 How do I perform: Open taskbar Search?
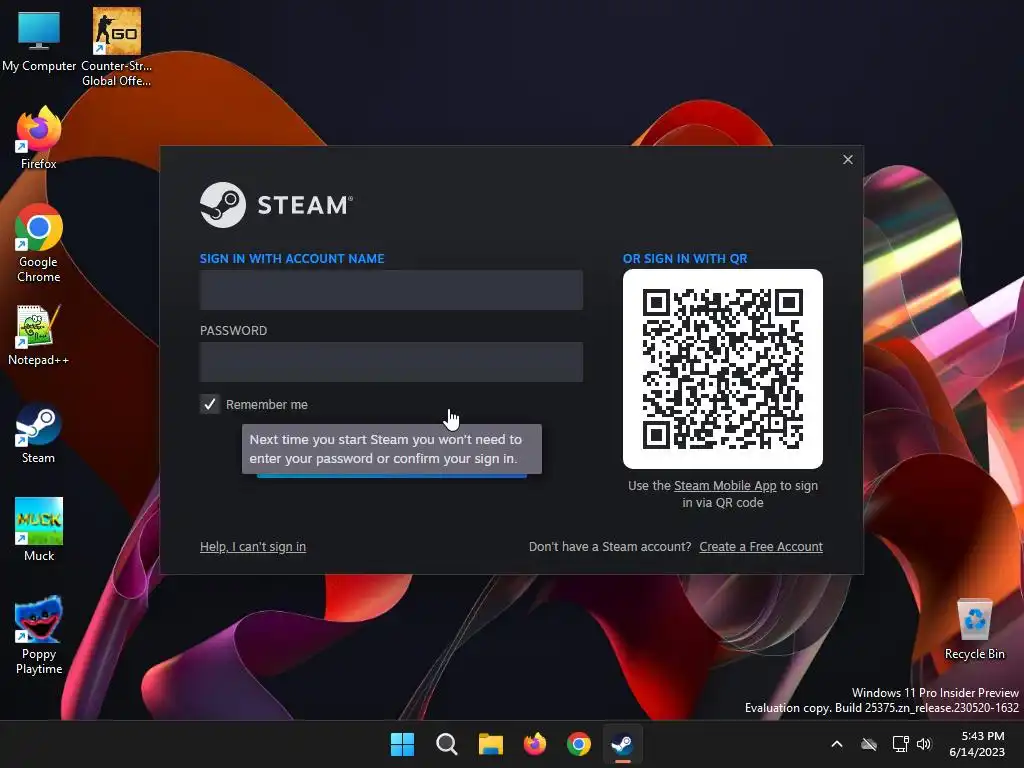pyautogui.click(x=447, y=744)
